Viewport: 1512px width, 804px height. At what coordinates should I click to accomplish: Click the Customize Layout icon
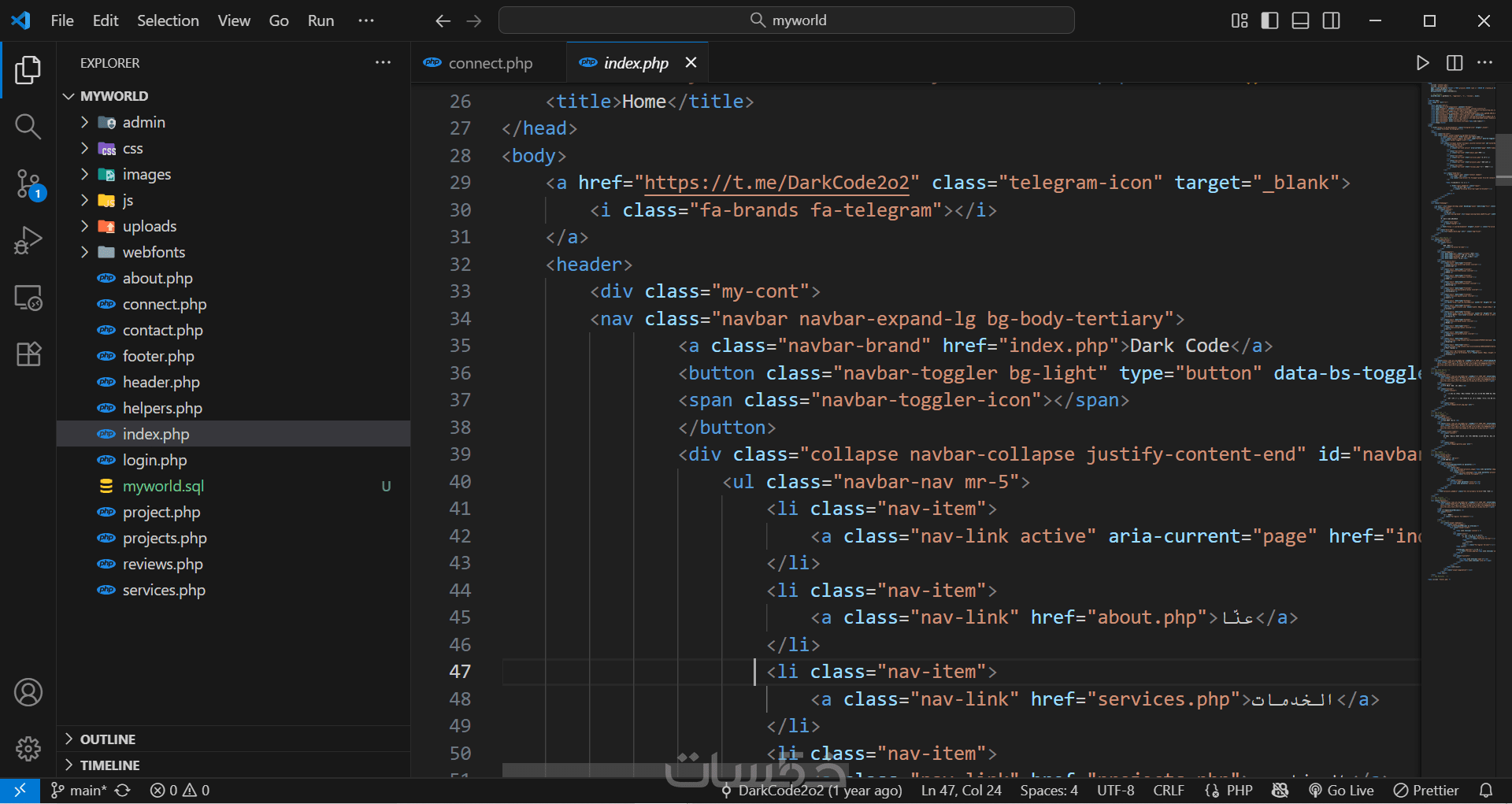pos(1240,20)
